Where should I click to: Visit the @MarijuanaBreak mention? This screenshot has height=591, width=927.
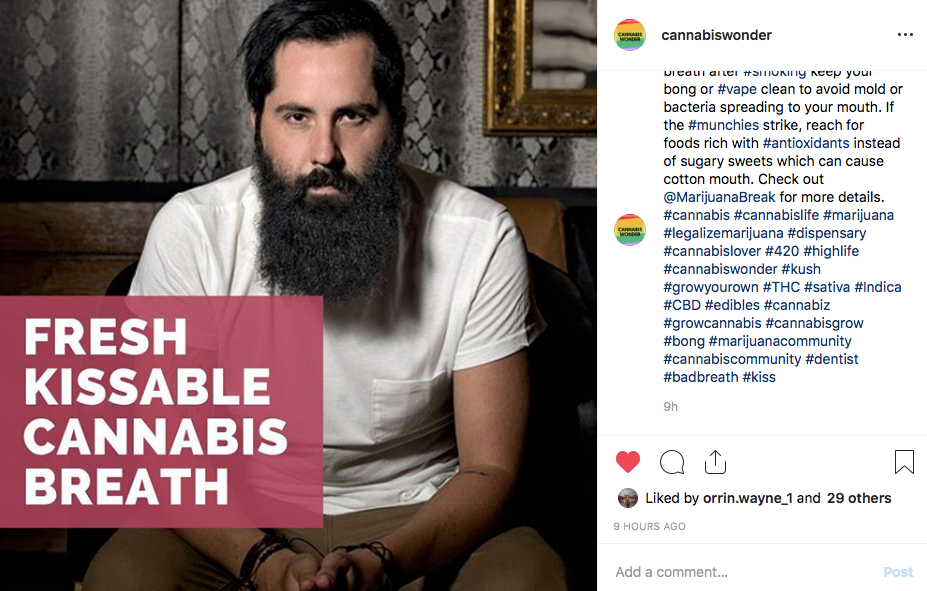point(719,197)
